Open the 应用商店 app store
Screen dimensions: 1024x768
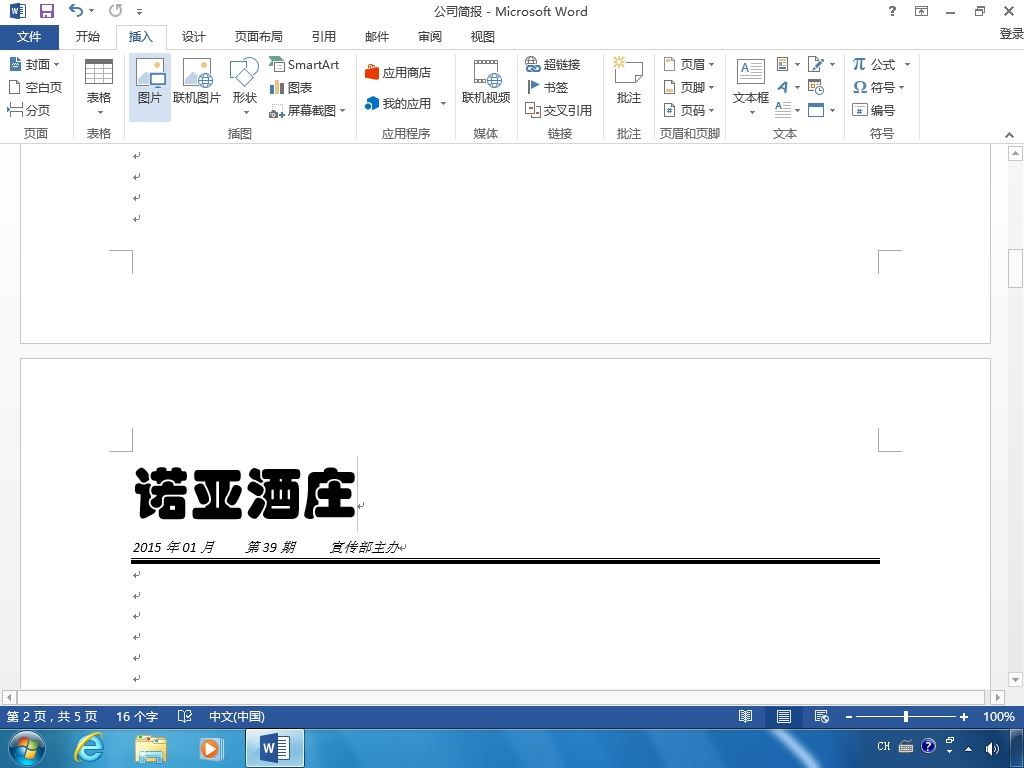click(x=398, y=72)
